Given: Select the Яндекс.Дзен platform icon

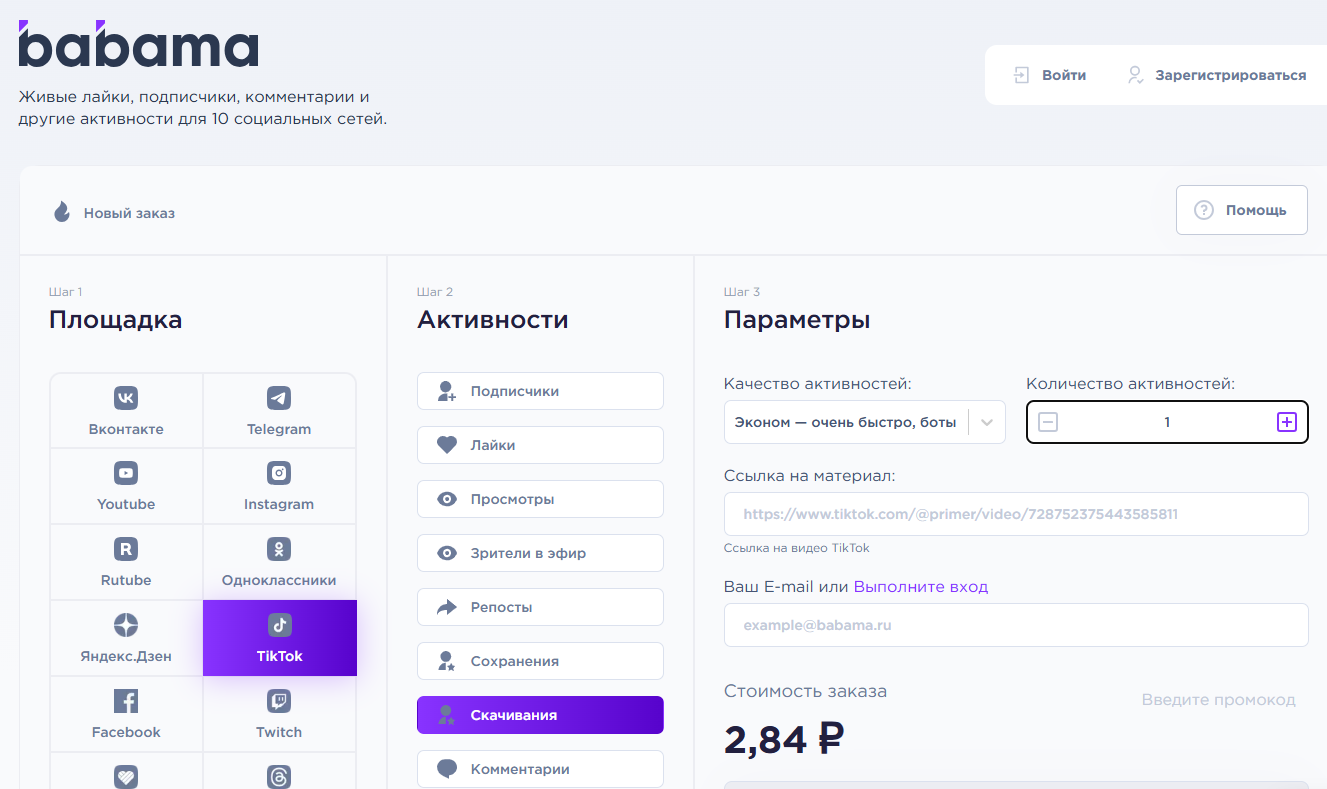Looking at the screenshot, I should [126, 625].
